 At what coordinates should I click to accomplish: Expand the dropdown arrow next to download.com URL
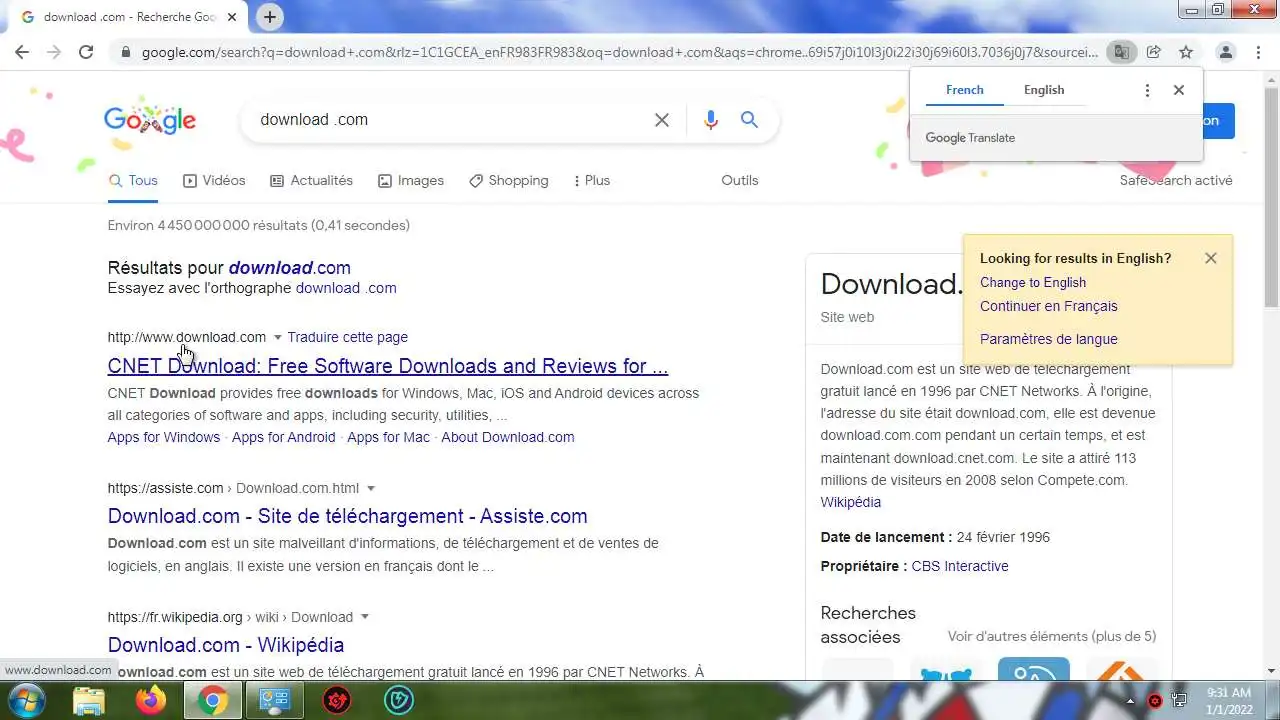[278, 337]
